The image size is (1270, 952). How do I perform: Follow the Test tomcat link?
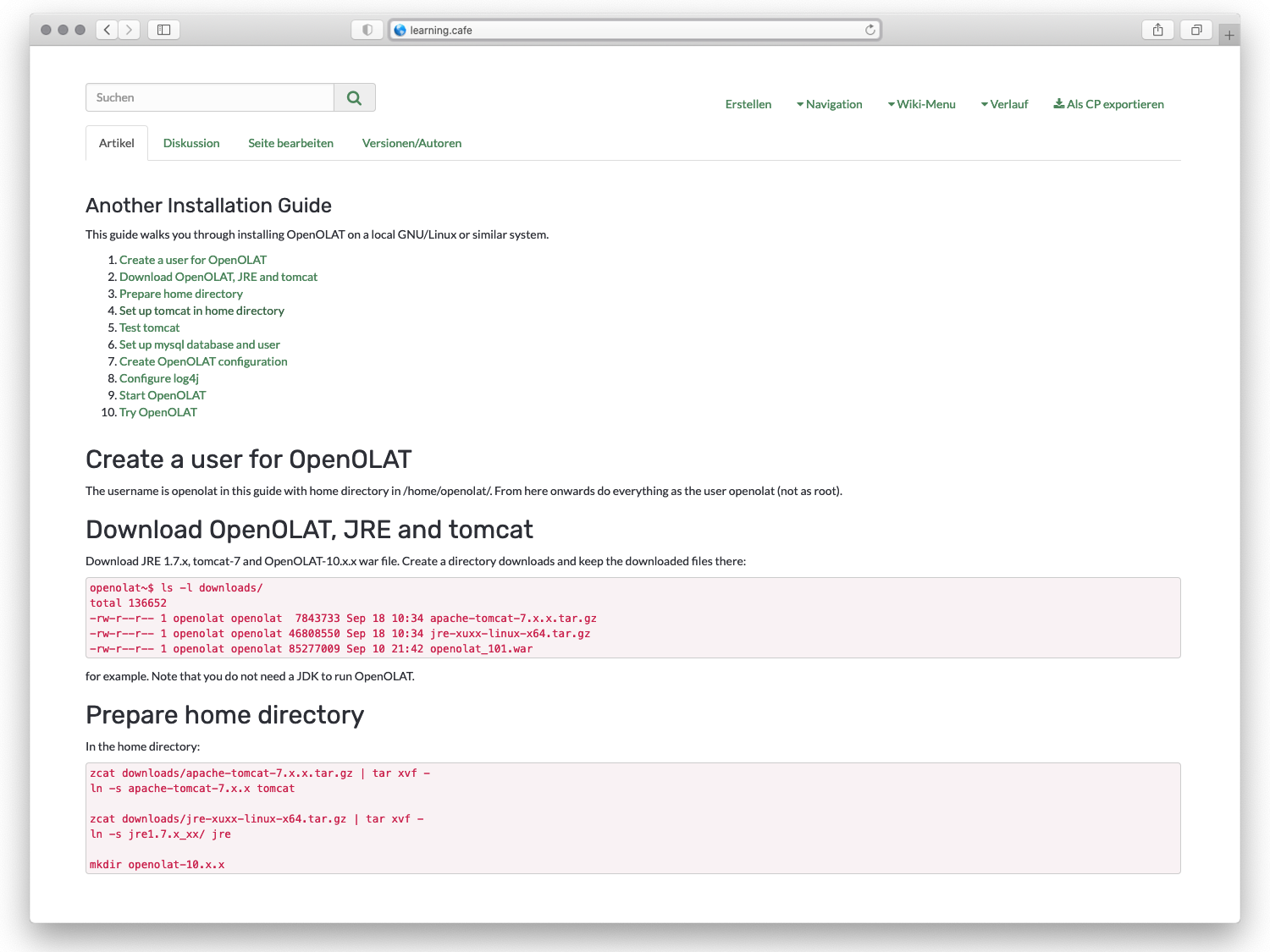[150, 327]
